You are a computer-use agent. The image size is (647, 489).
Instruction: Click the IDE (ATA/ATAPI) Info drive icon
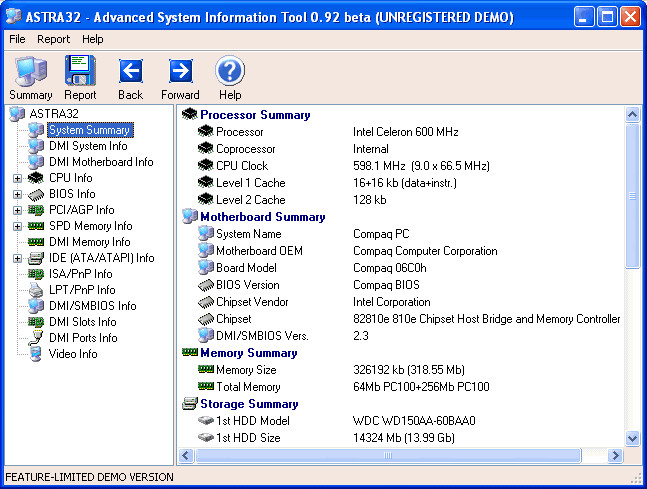[x=36, y=258]
